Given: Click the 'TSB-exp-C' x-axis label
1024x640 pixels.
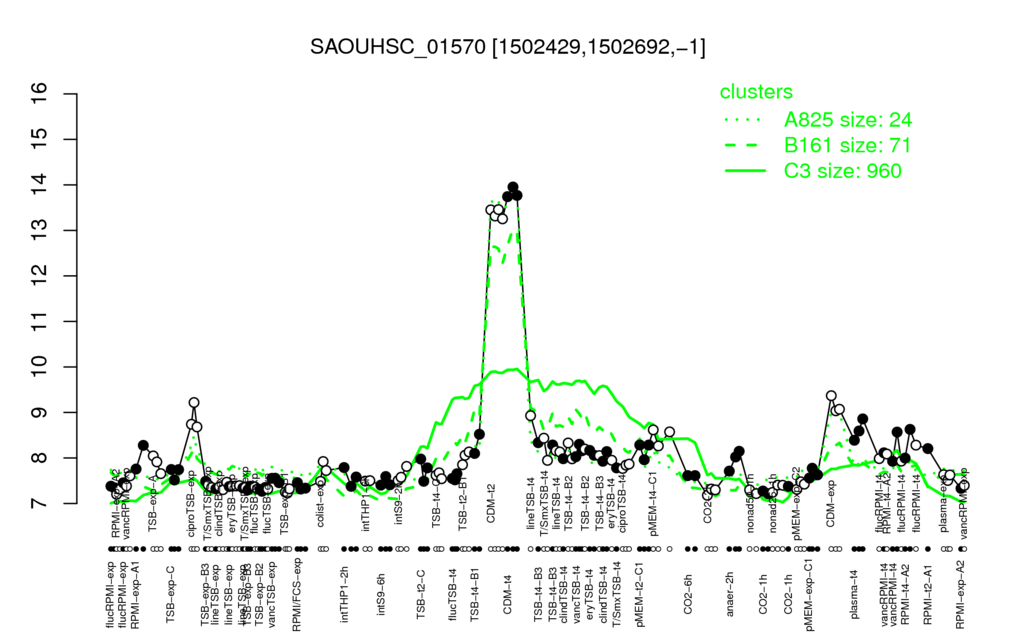Looking at the screenshot, I should (x=170, y=596).
